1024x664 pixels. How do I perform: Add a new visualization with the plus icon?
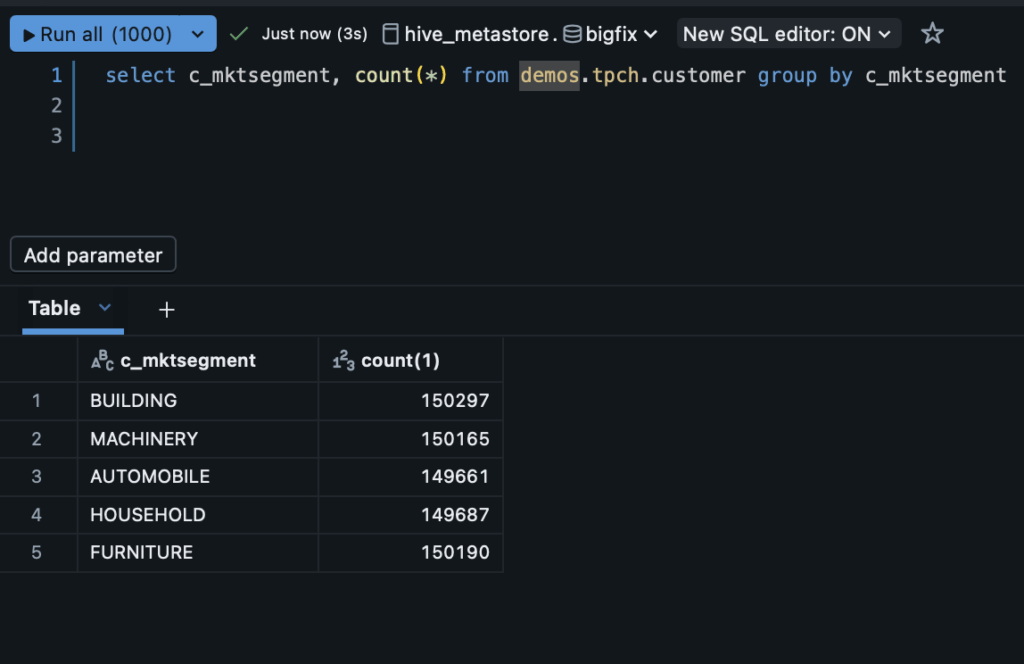click(x=167, y=310)
